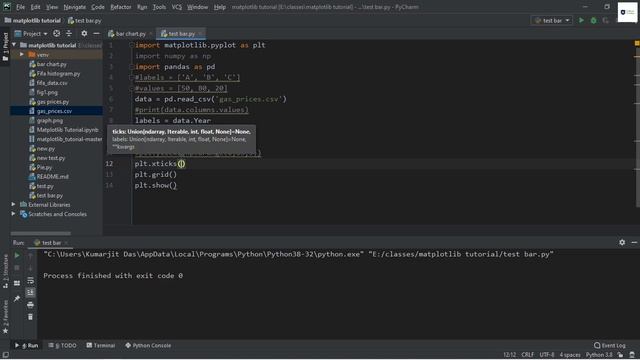This screenshot has height=360, width=640.
Task: Open the Tools menu
Action: (x=159, y=7)
